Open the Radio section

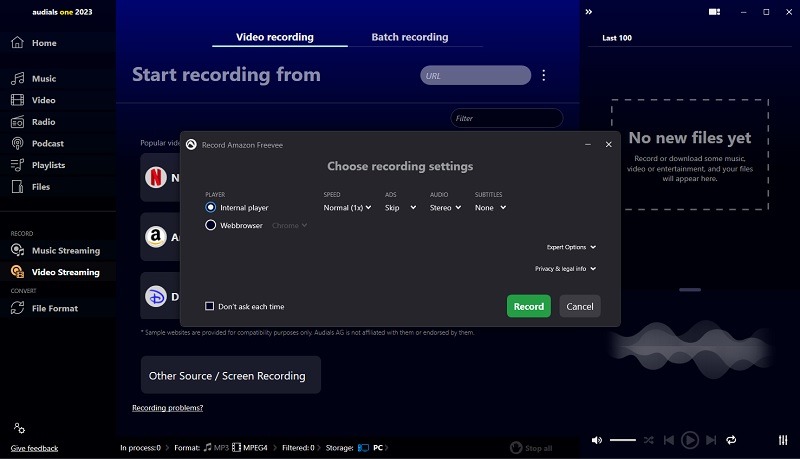click(33, 122)
